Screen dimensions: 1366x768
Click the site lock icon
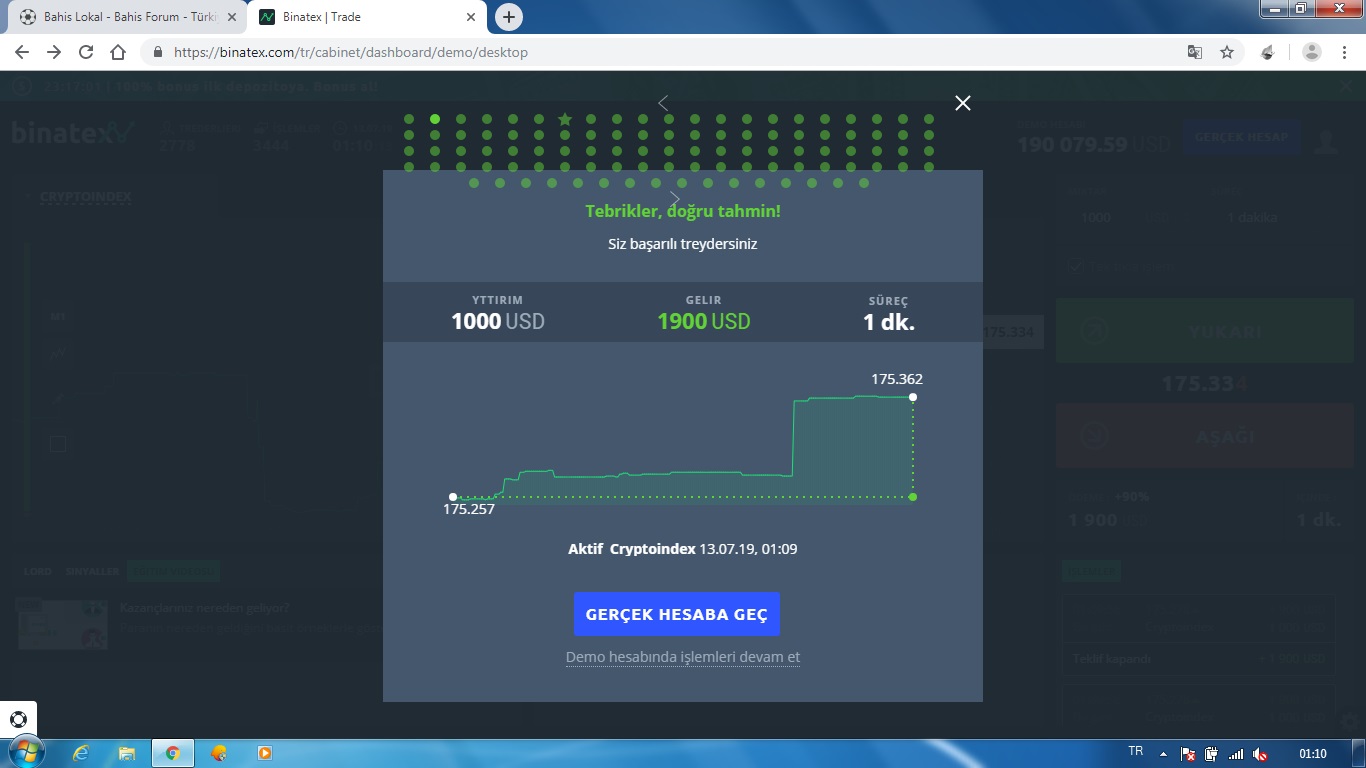[x=157, y=52]
